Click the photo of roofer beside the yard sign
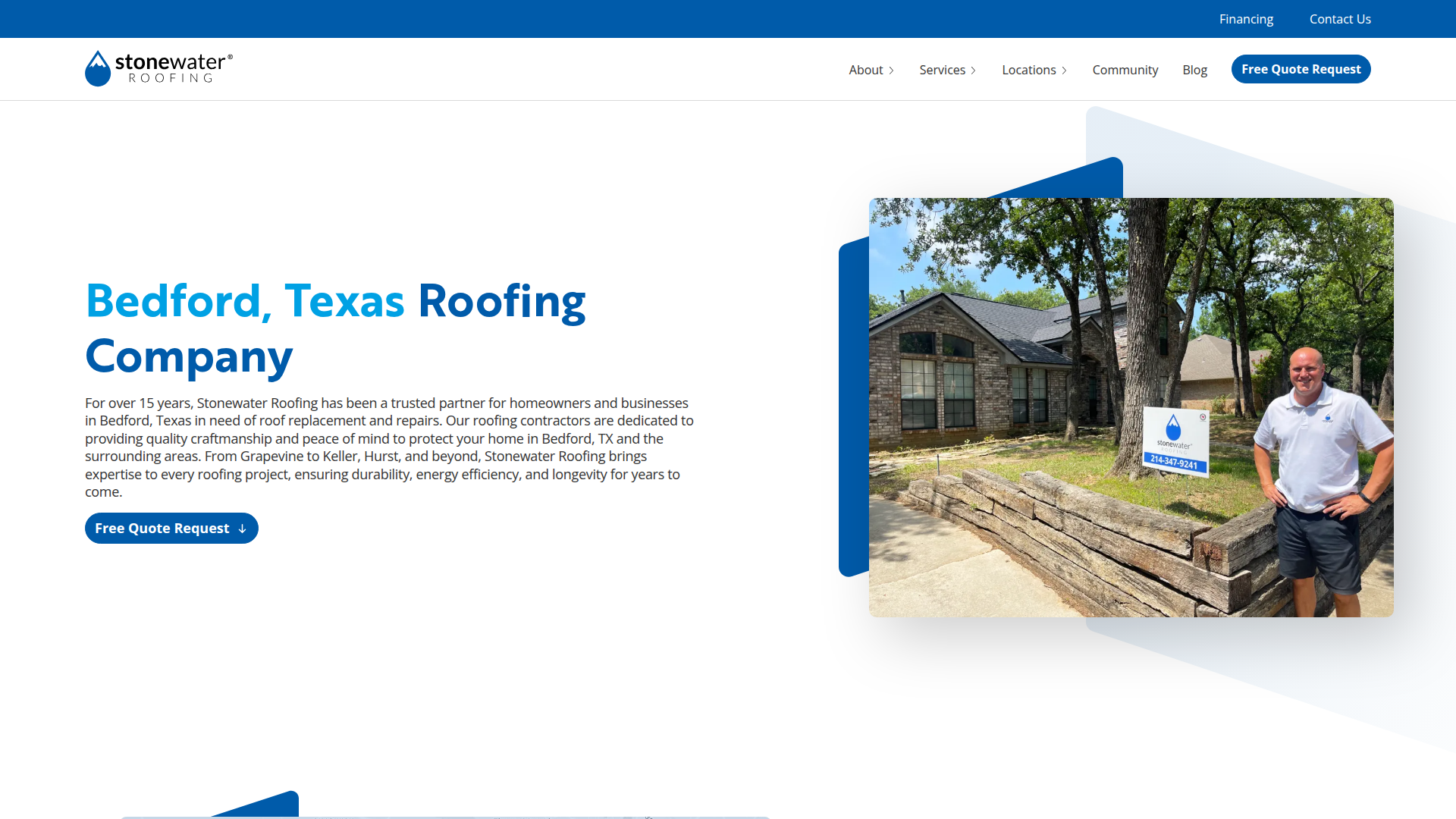Screen dimensions: 1456x819 [1131, 407]
